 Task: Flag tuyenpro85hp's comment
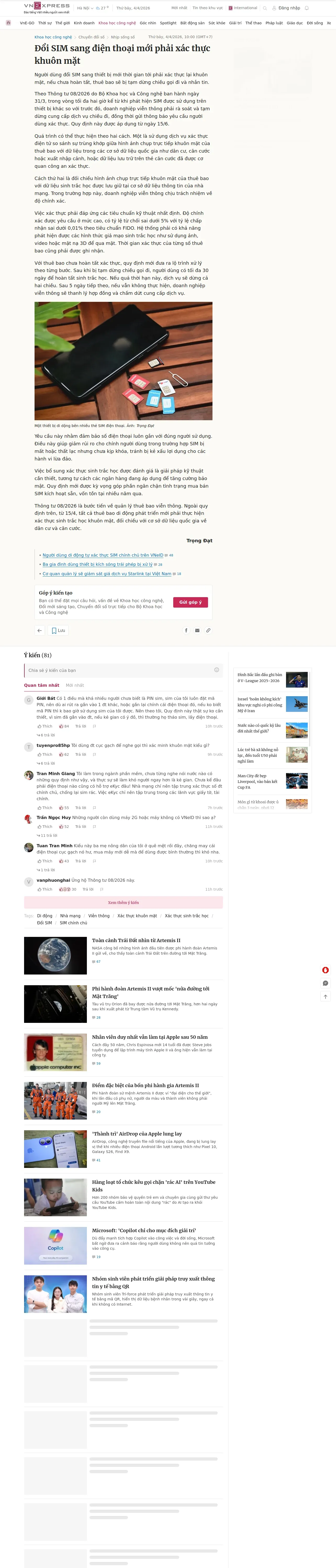click(94, 754)
